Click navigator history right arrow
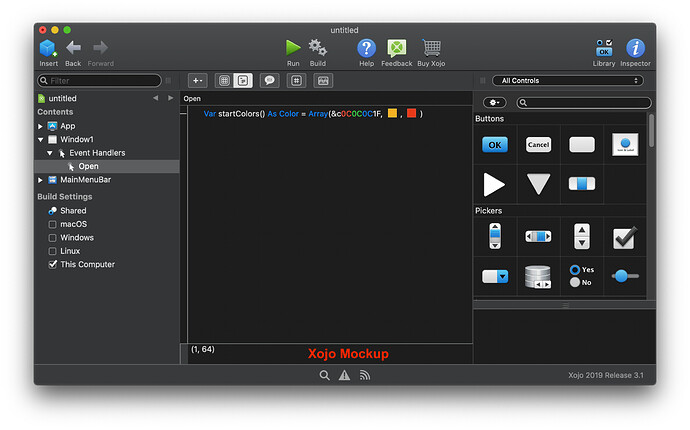Image resolution: width=690 pixels, height=430 pixels. (170, 98)
